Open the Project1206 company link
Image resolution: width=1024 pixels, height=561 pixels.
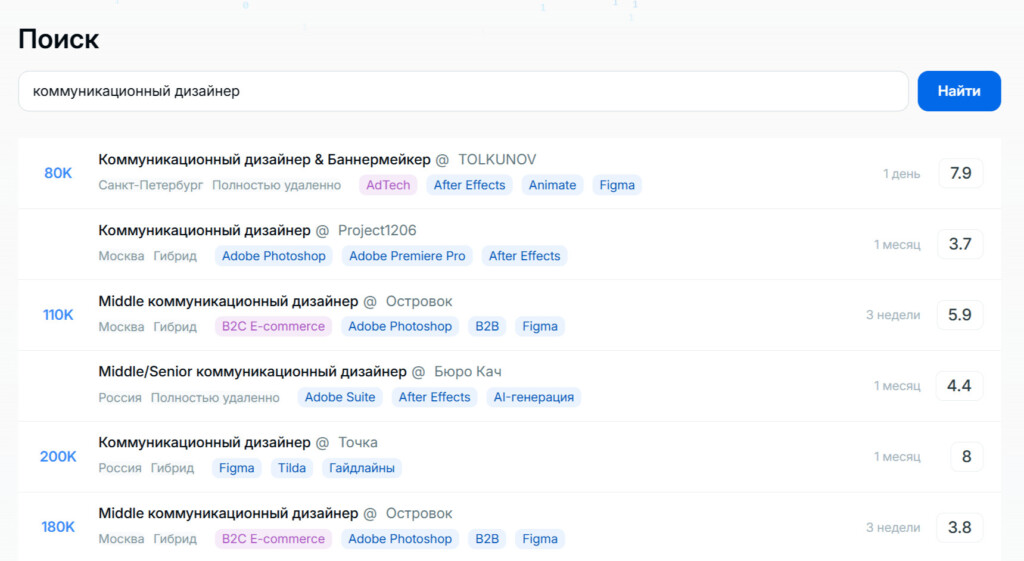pos(377,231)
